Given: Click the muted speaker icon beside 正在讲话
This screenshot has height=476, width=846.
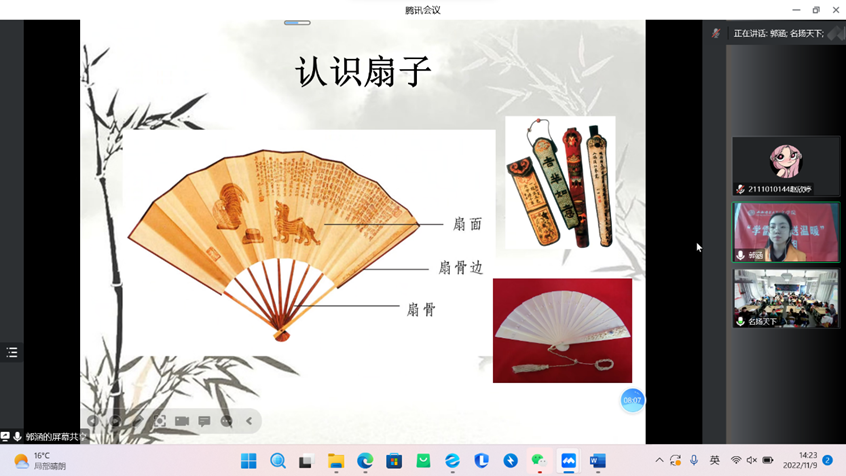Looking at the screenshot, I should [x=716, y=33].
